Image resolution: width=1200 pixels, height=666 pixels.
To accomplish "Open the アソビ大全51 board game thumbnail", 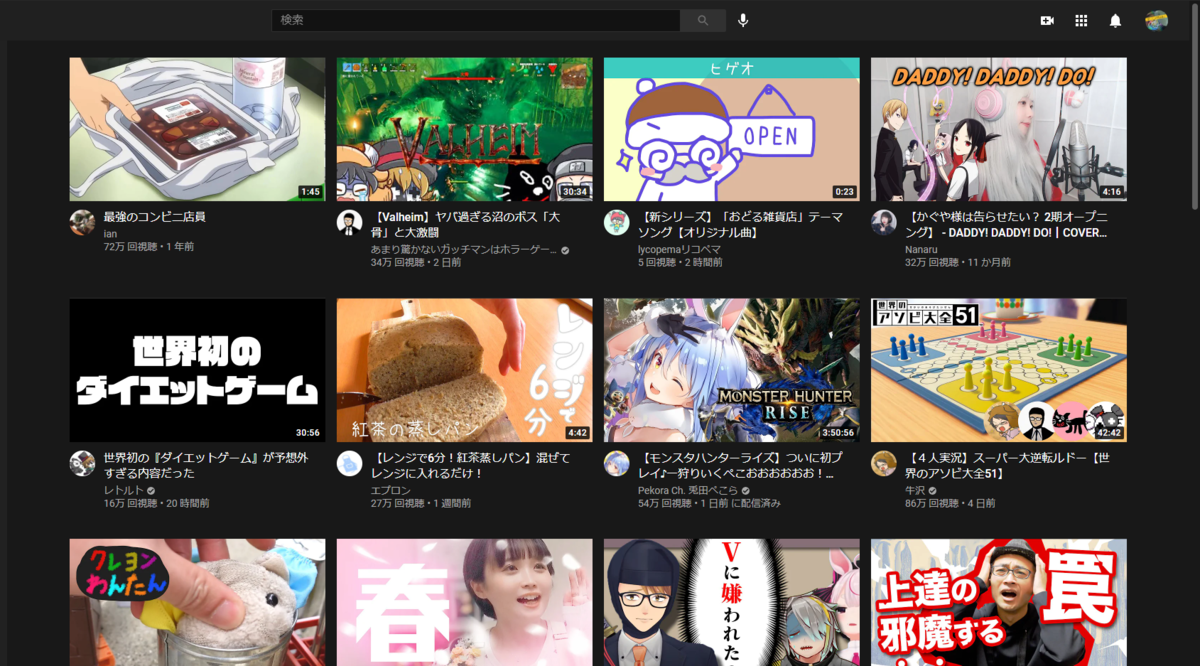I will pos(998,370).
